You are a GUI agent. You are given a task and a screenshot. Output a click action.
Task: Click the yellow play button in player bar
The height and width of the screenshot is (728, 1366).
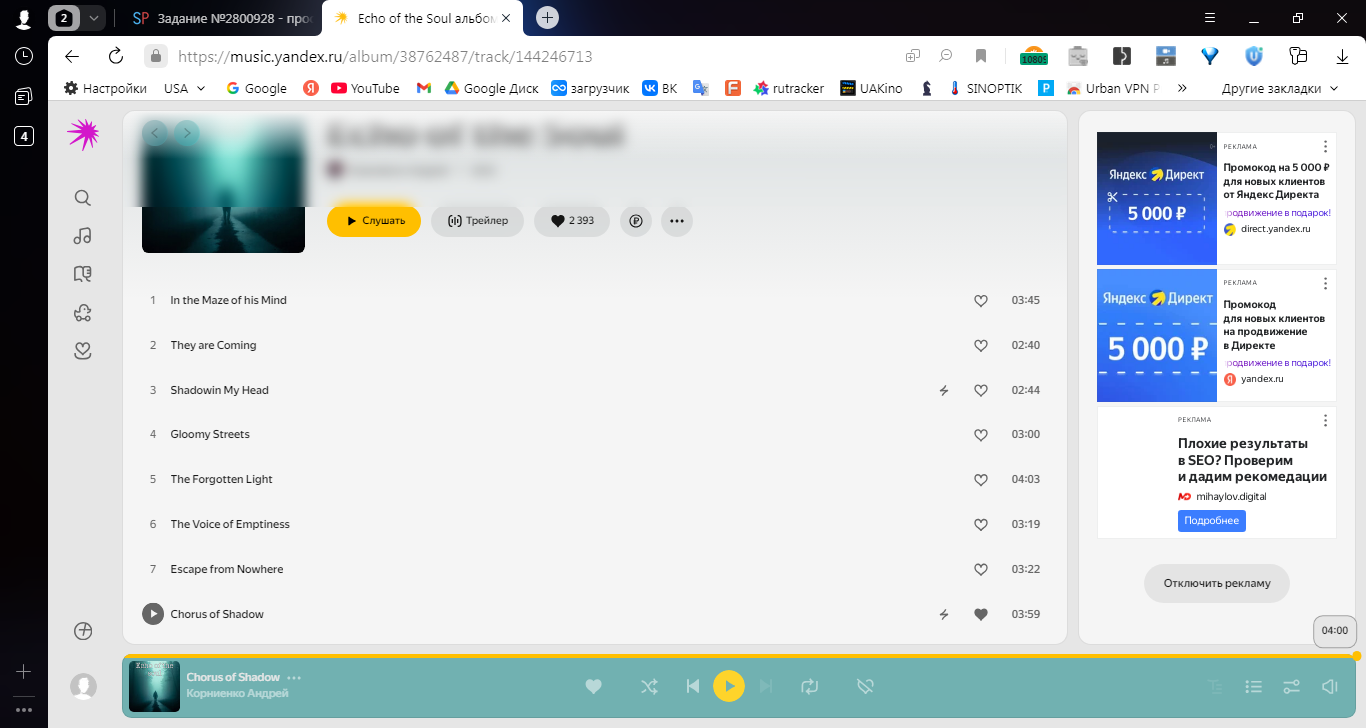click(729, 686)
